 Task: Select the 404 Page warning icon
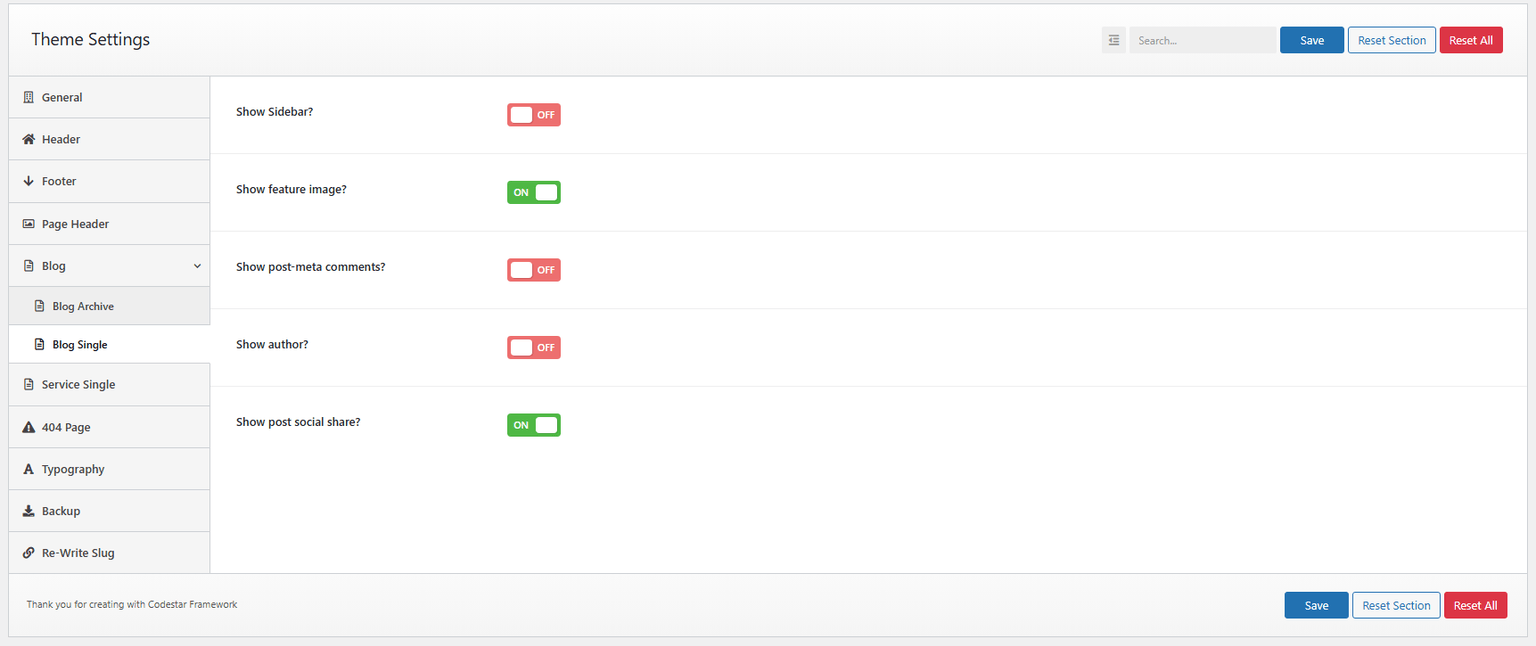click(28, 427)
